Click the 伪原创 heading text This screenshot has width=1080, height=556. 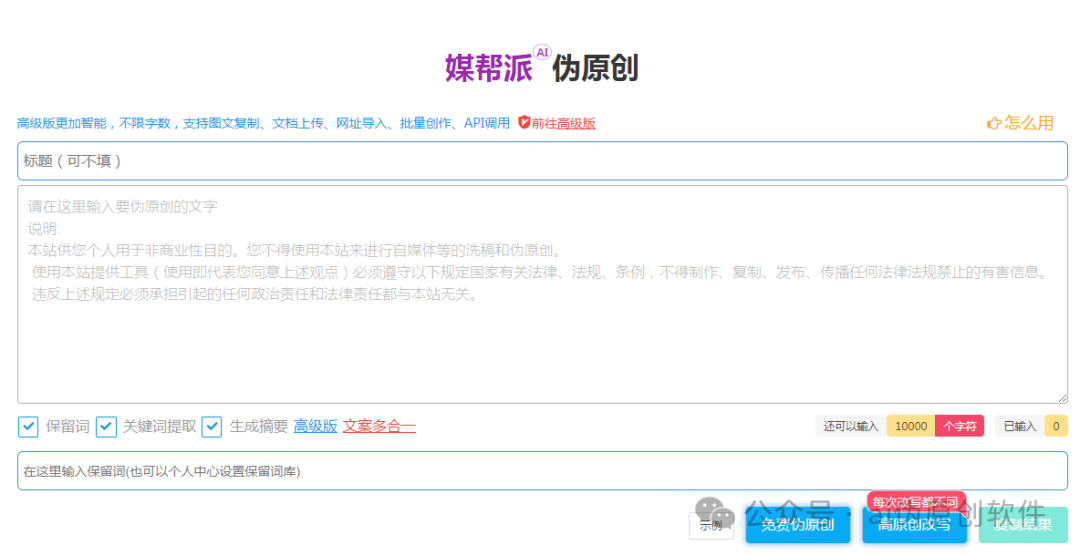tap(595, 68)
